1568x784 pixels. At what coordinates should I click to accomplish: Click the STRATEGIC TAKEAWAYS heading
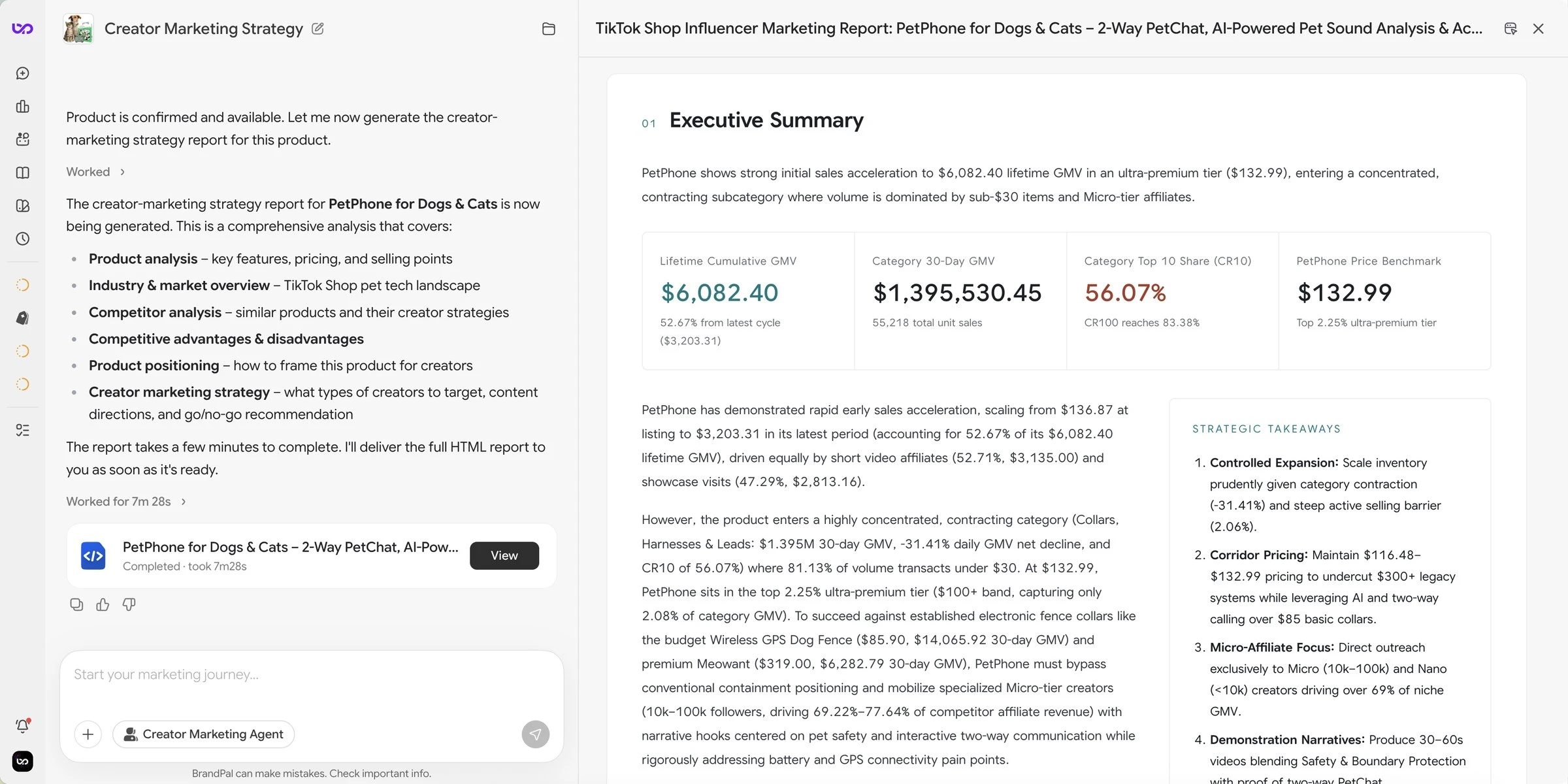pos(1266,429)
